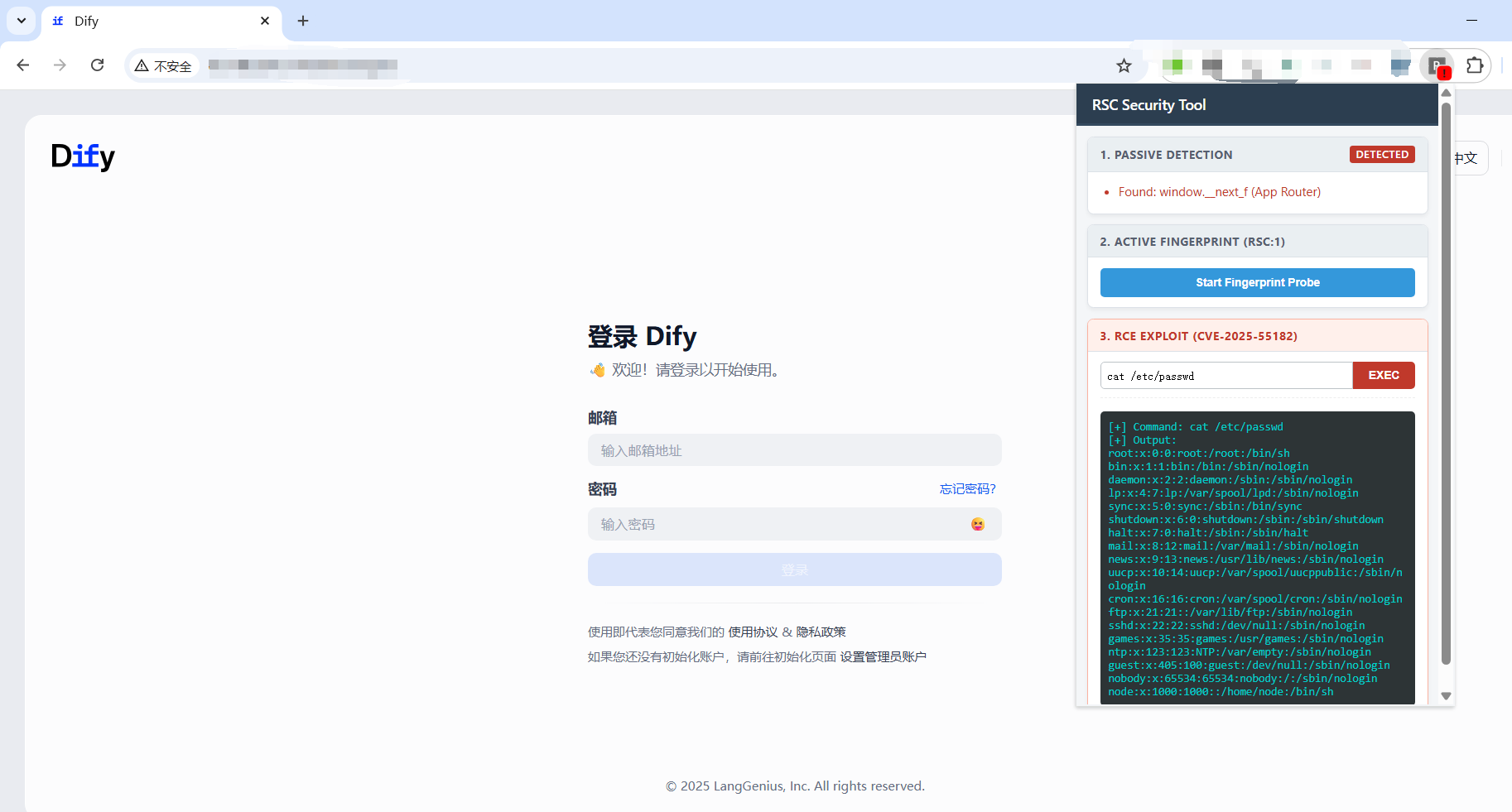Click the popup vertical scrollbar thumb
The width and height of the screenshot is (1512, 812).
pyautogui.click(x=1446, y=383)
